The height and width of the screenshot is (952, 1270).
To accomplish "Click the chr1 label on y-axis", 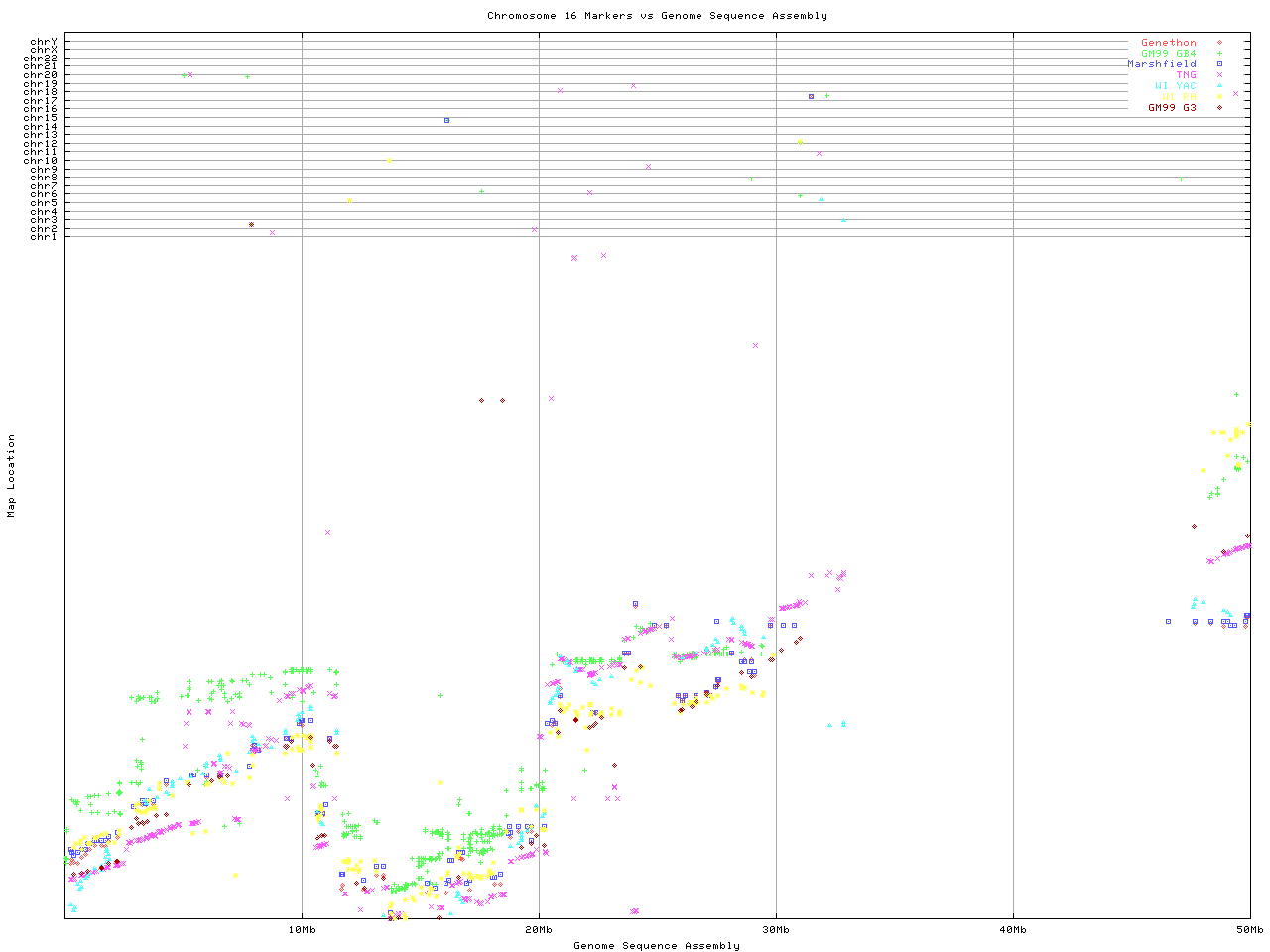I will pyautogui.click(x=44, y=236).
